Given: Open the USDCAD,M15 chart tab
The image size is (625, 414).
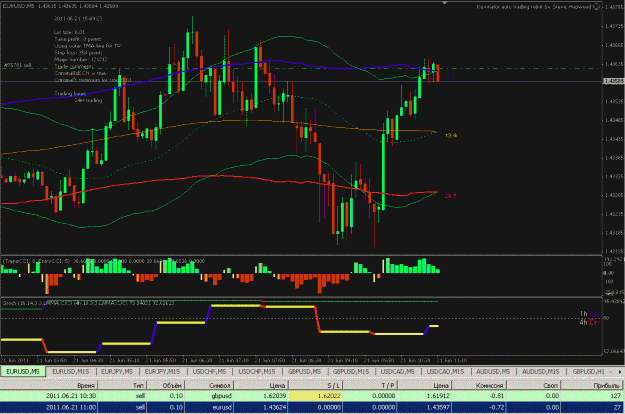Looking at the screenshot, I should pos(445,371).
